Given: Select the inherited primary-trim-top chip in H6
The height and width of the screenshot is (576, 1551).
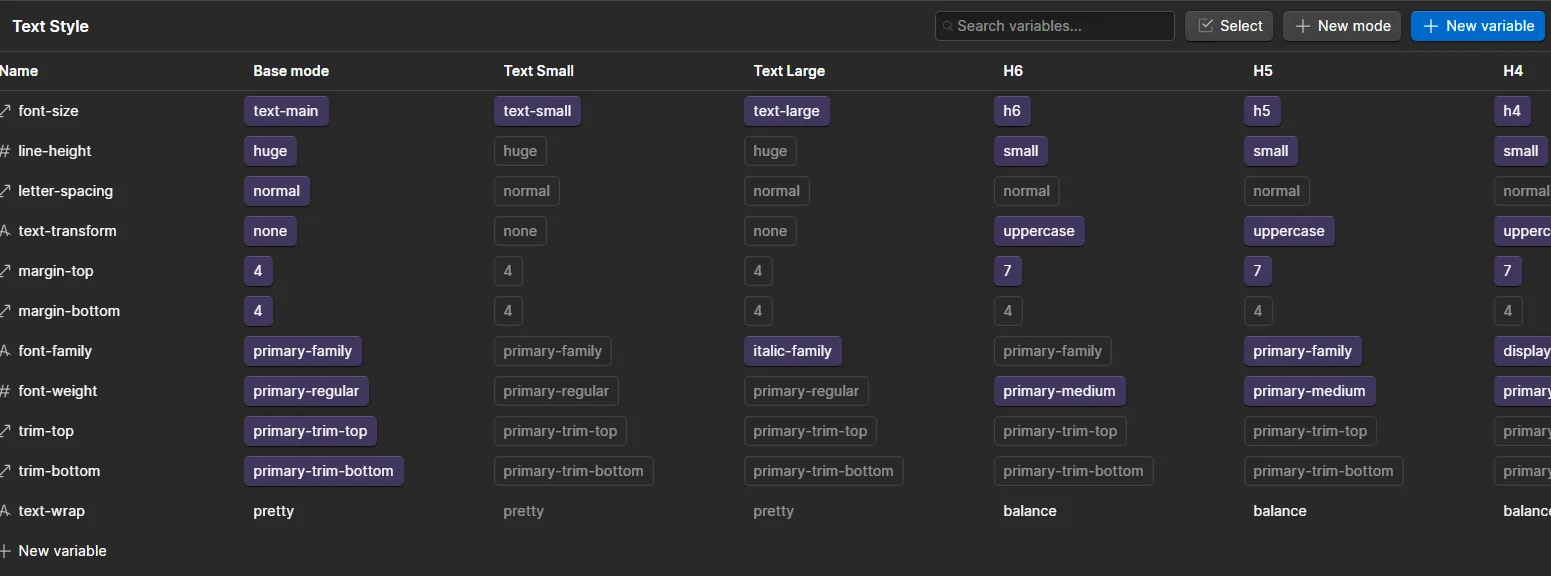Looking at the screenshot, I should [x=1060, y=431].
